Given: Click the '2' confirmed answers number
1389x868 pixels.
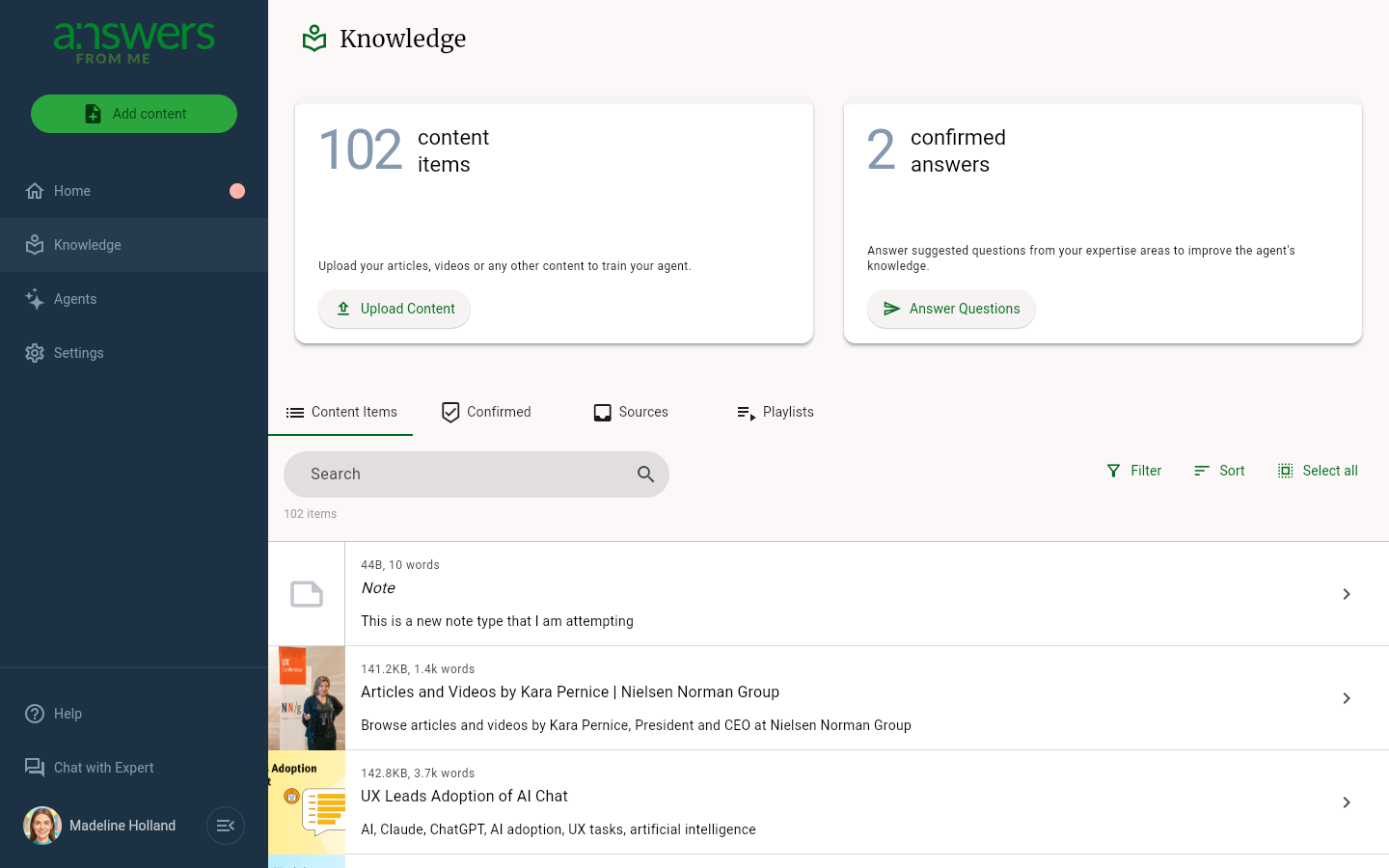Looking at the screenshot, I should (882, 150).
